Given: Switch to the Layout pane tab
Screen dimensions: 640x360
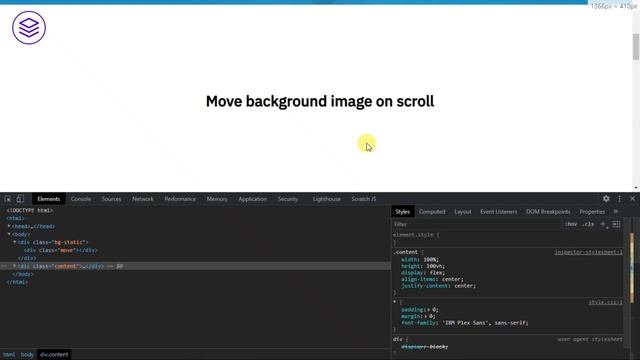Looking at the screenshot, I should 463,211.
